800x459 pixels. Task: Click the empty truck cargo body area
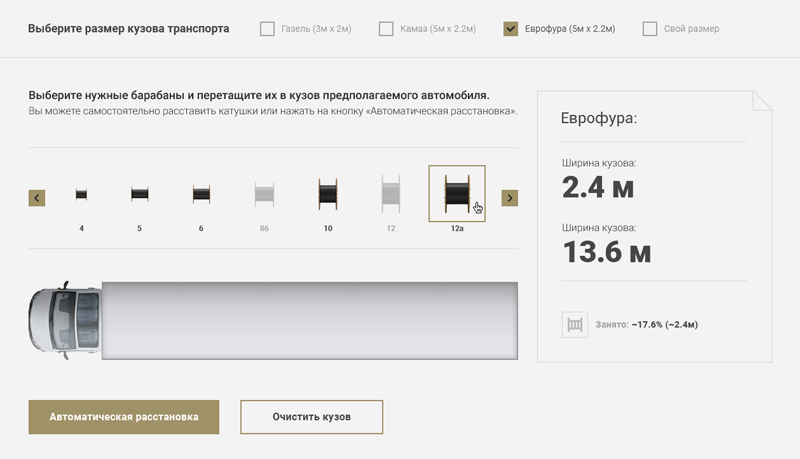pos(310,321)
